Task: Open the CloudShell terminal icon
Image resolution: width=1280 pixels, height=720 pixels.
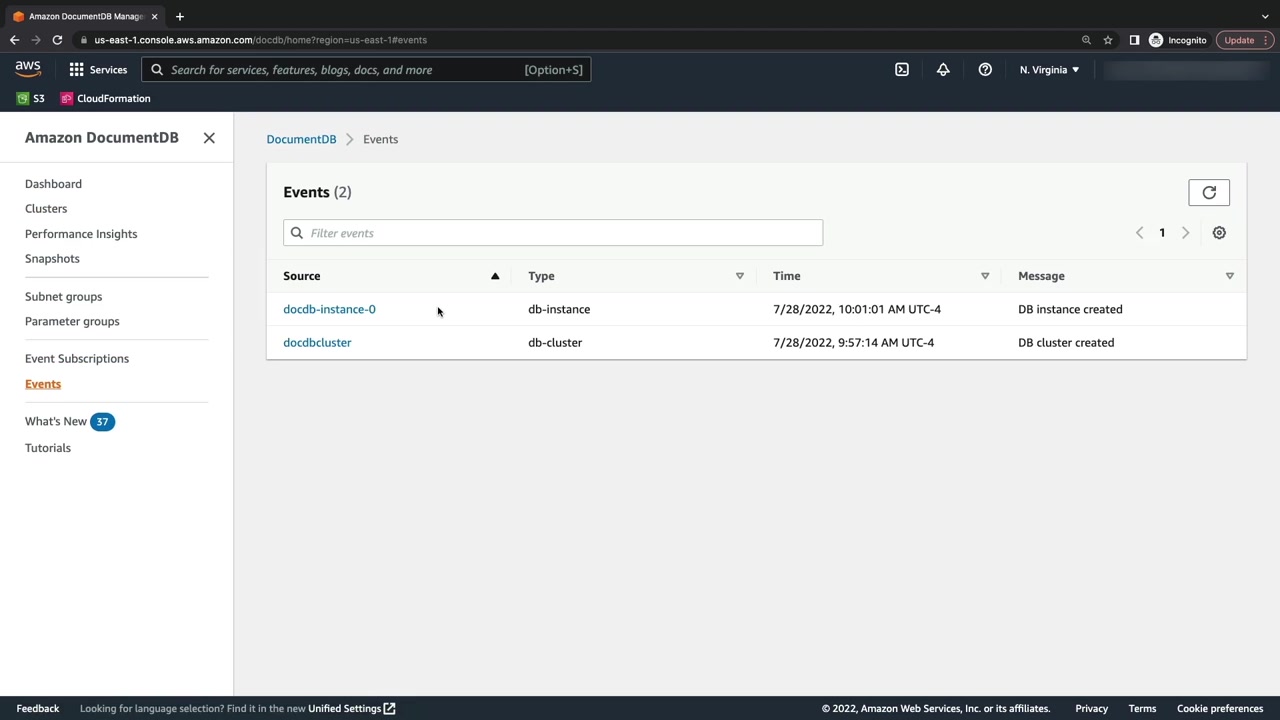Action: pyautogui.click(x=902, y=70)
